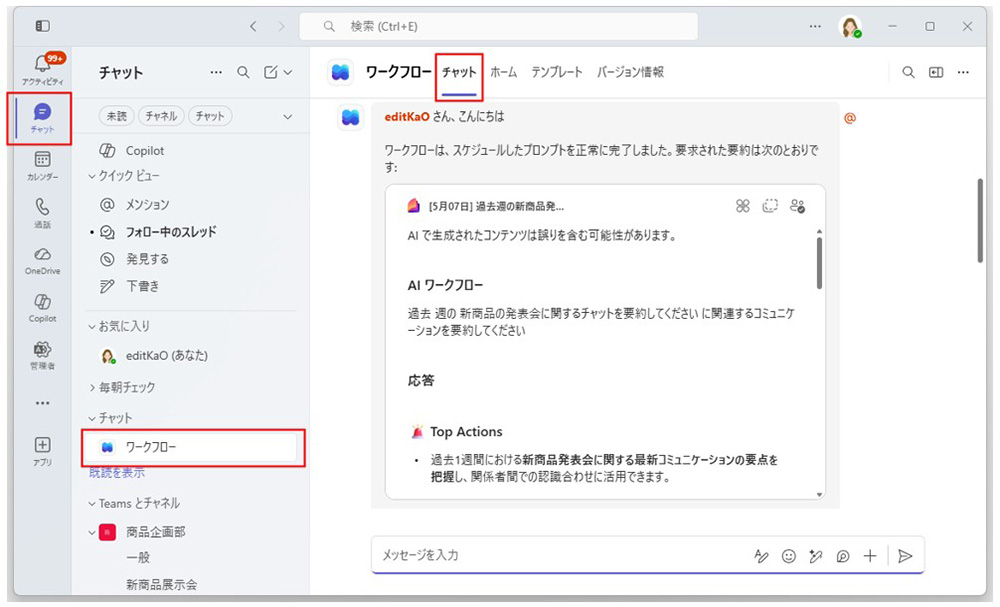Select the ワークフロー chat entry
The image size is (1000, 607).
tap(191, 448)
